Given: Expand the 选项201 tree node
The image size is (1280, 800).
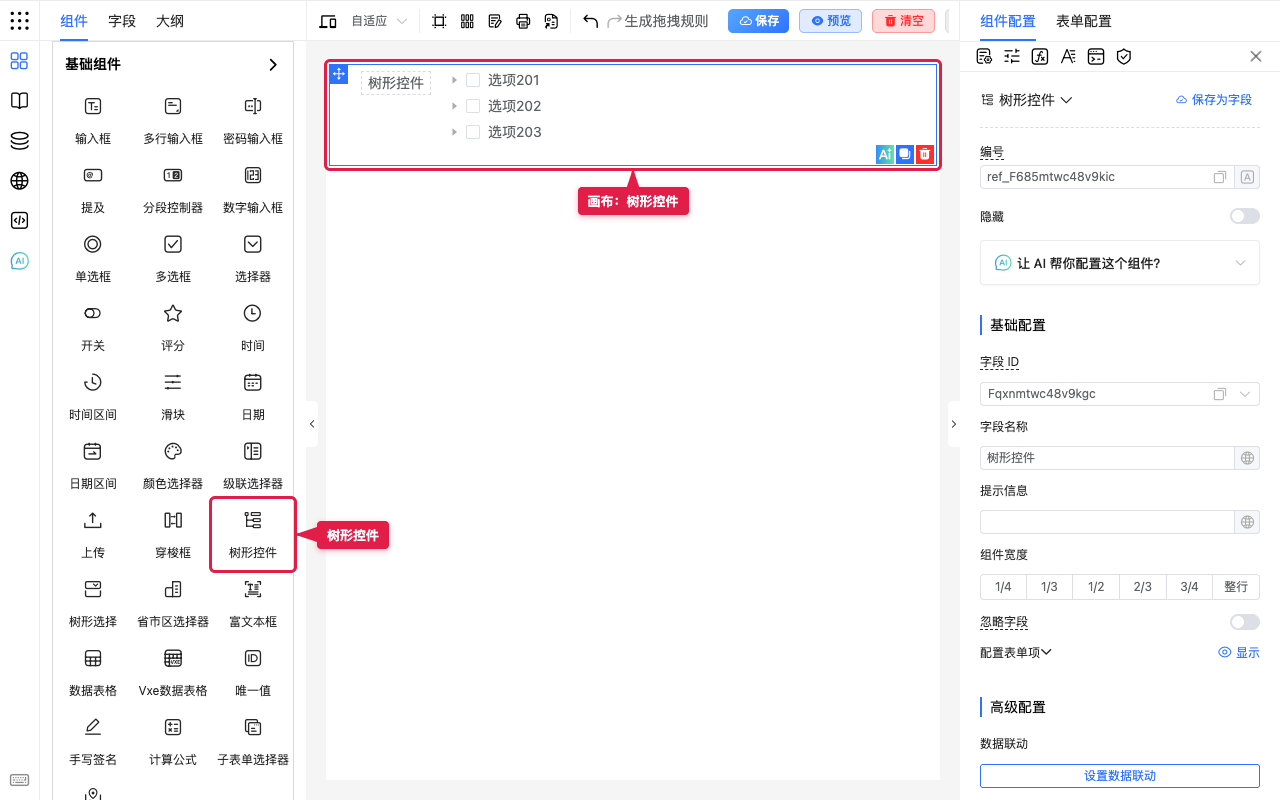Looking at the screenshot, I should (454, 80).
